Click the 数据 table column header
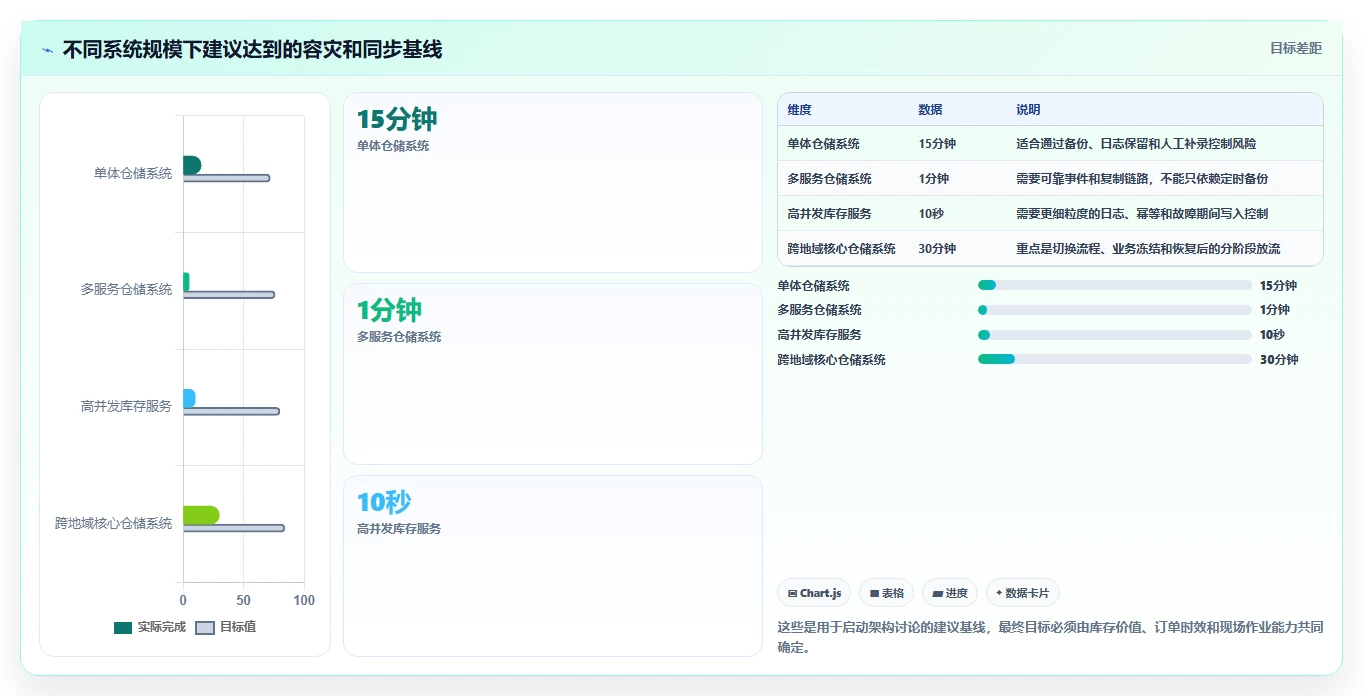The height and width of the screenshot is (696, 1363). (930, 110)
